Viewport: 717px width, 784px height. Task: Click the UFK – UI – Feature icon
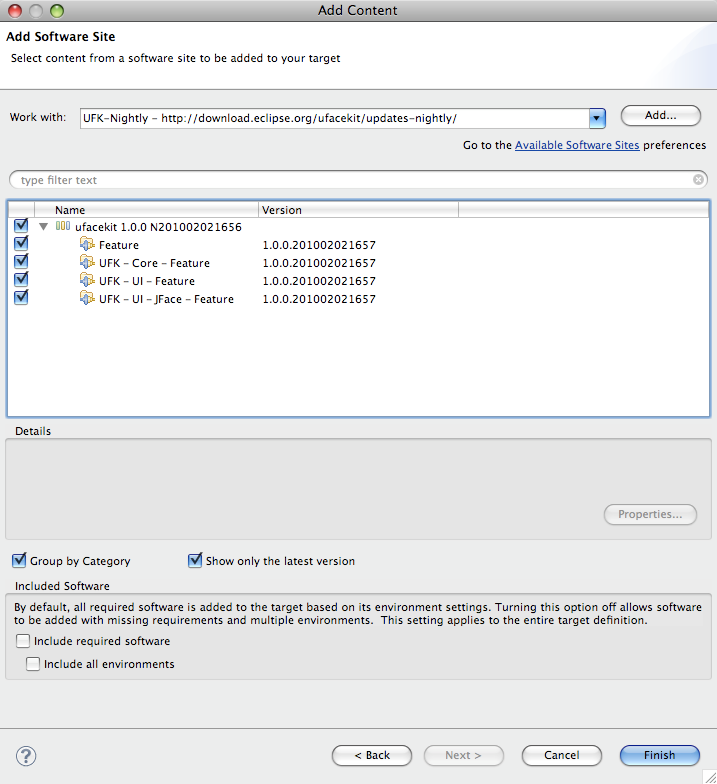pos(87,281)
